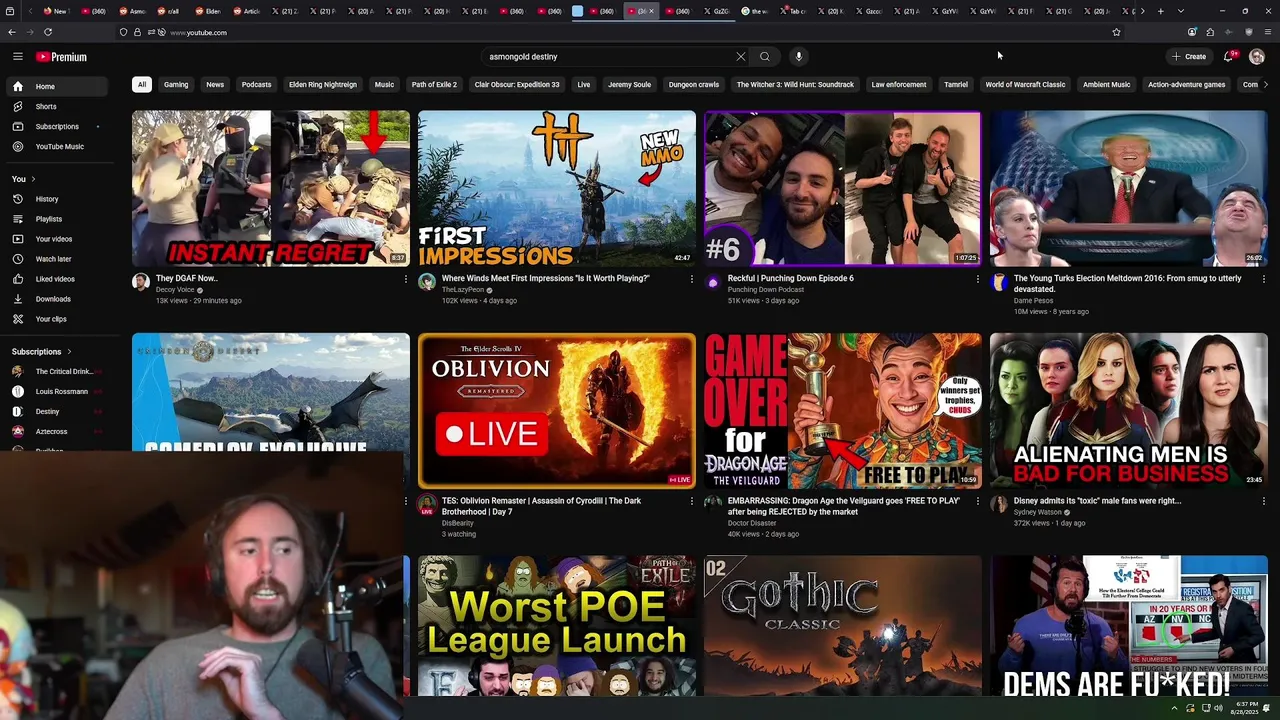Select the Jeremy Soule chip

point(630,85)
